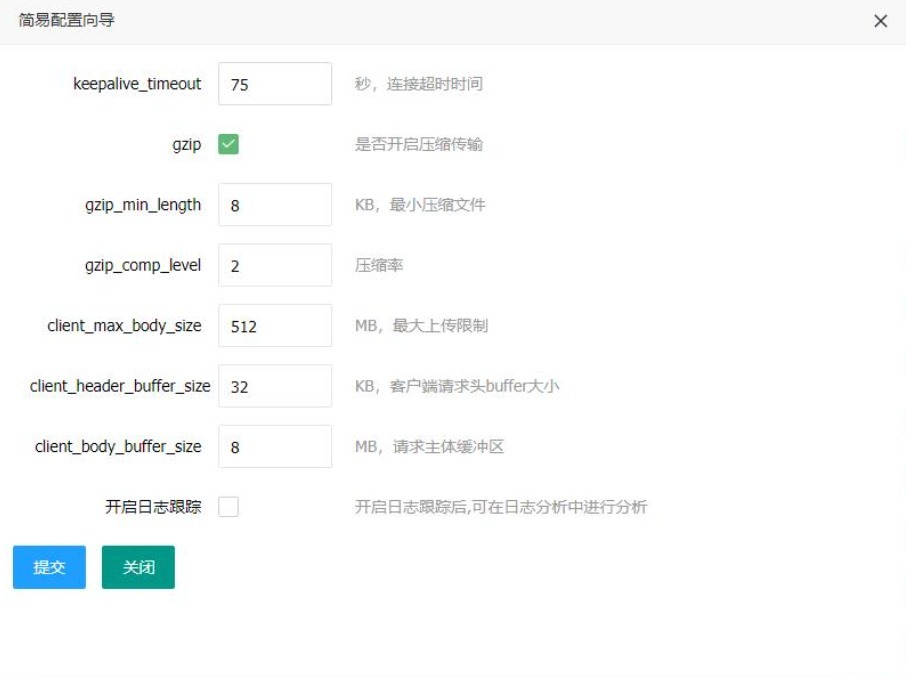Focus the client_header_buffer_size field
The width and height of the screenshot is (906, 678).
(x=275, y=386)
